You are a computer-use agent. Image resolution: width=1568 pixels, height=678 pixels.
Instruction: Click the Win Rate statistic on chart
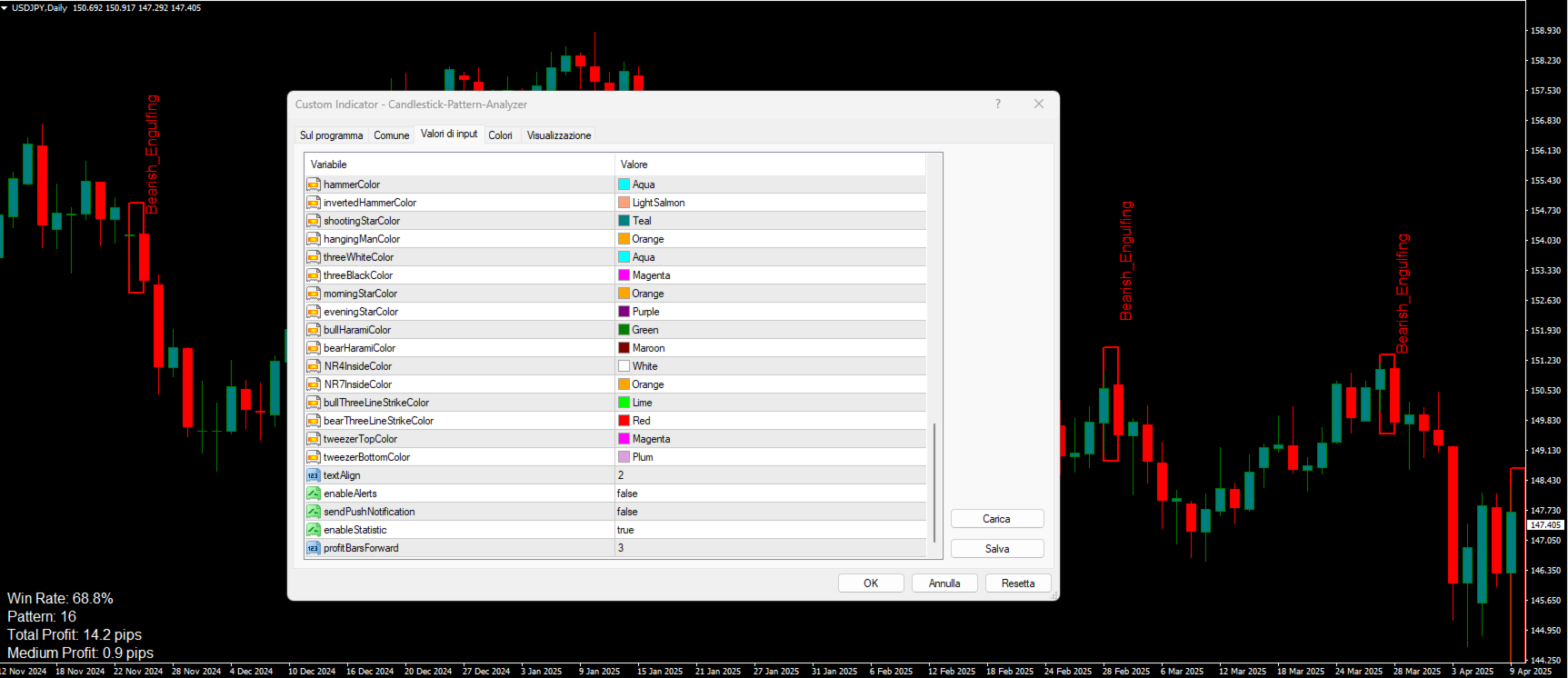click(60, 599)
